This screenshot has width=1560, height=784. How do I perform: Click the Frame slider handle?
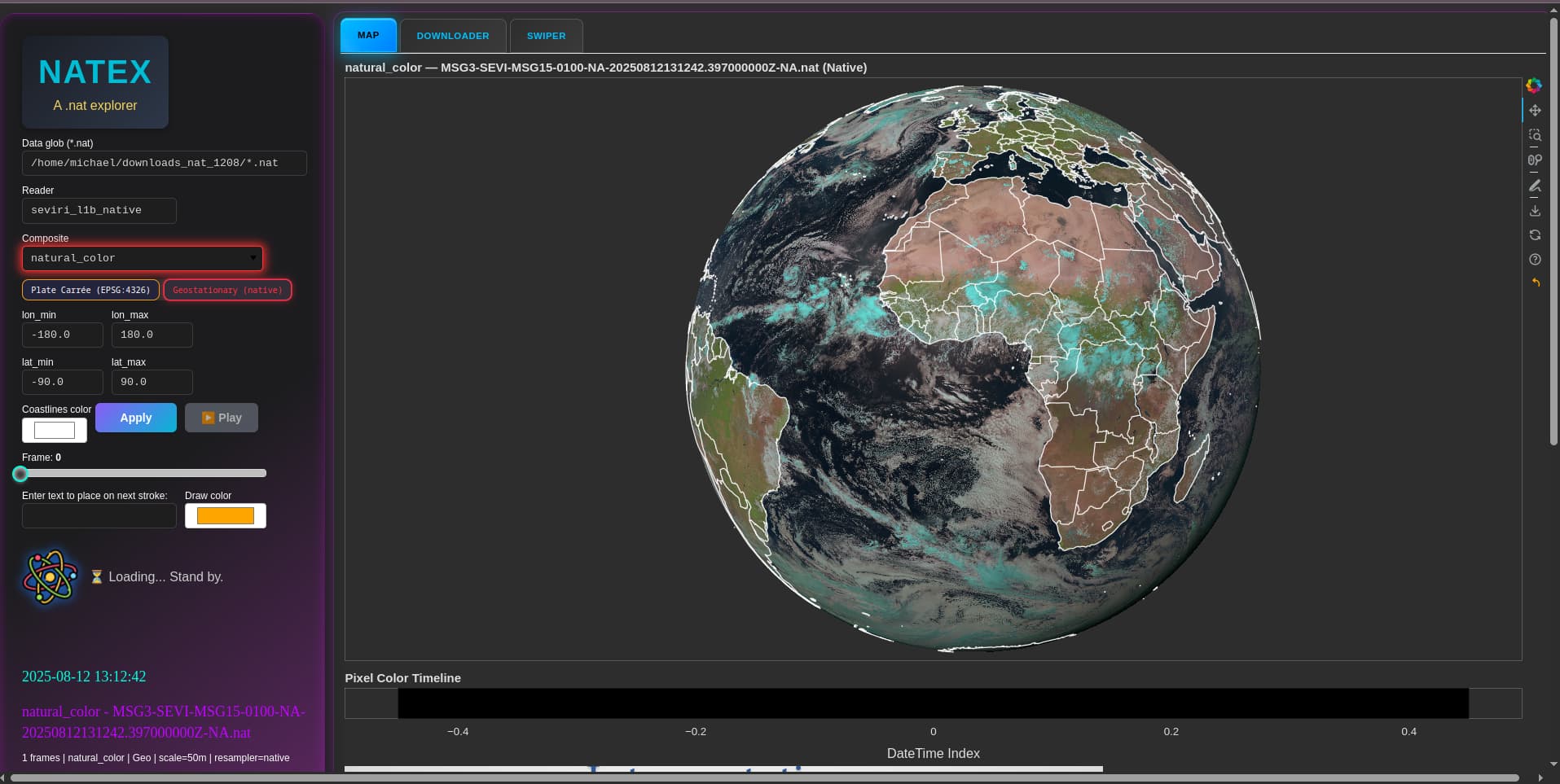20,473
